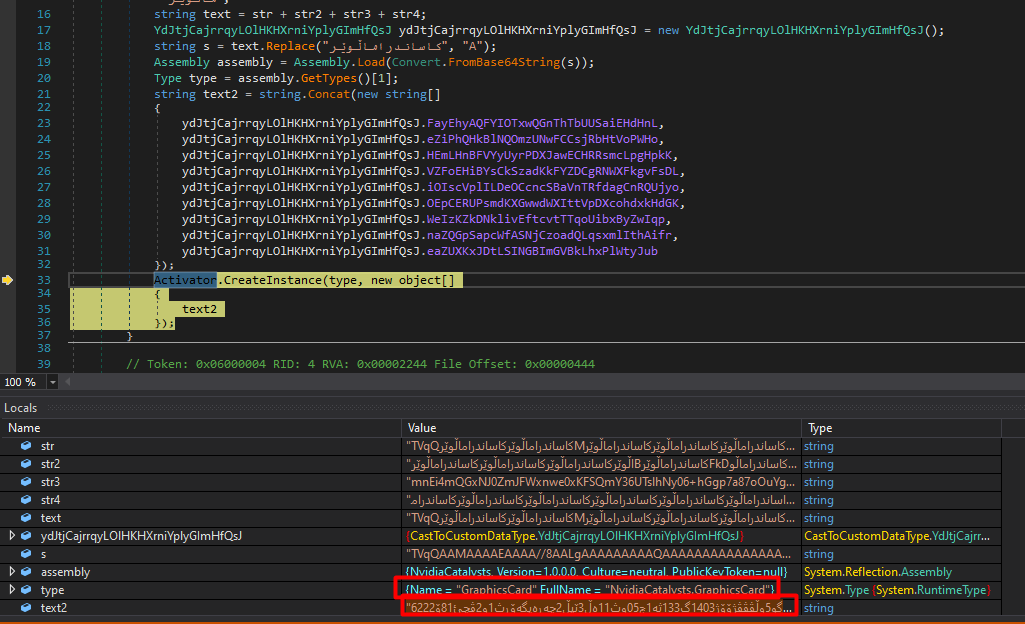Click the FromBase64String method on line 19
Image resolution: width=1025 pixels, height=624 pixels.
point(504,62)
